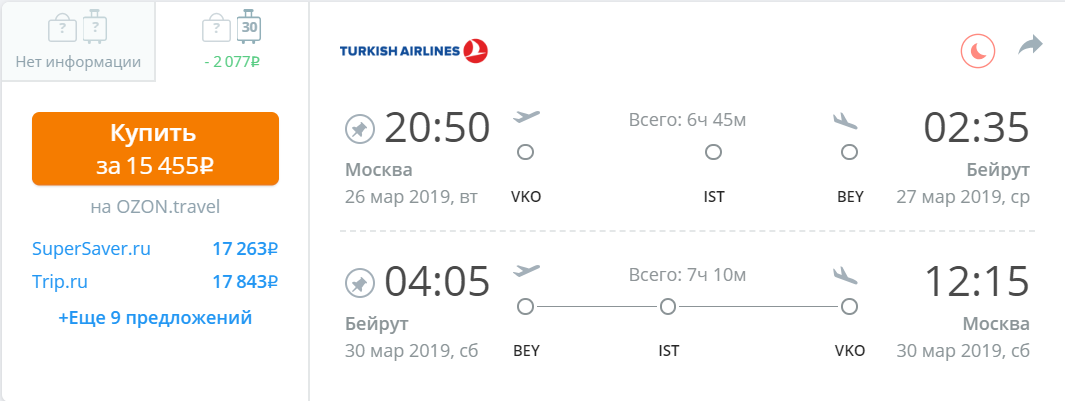Click the return takeoff plane icon
This screenshot has height=401, width=1065.
click(526, 271)
